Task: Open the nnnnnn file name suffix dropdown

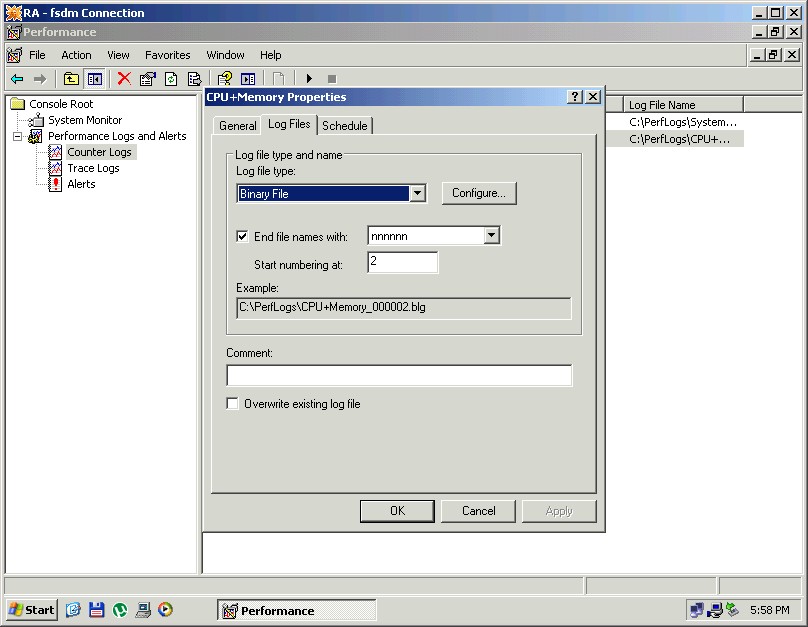Action: 491,236
